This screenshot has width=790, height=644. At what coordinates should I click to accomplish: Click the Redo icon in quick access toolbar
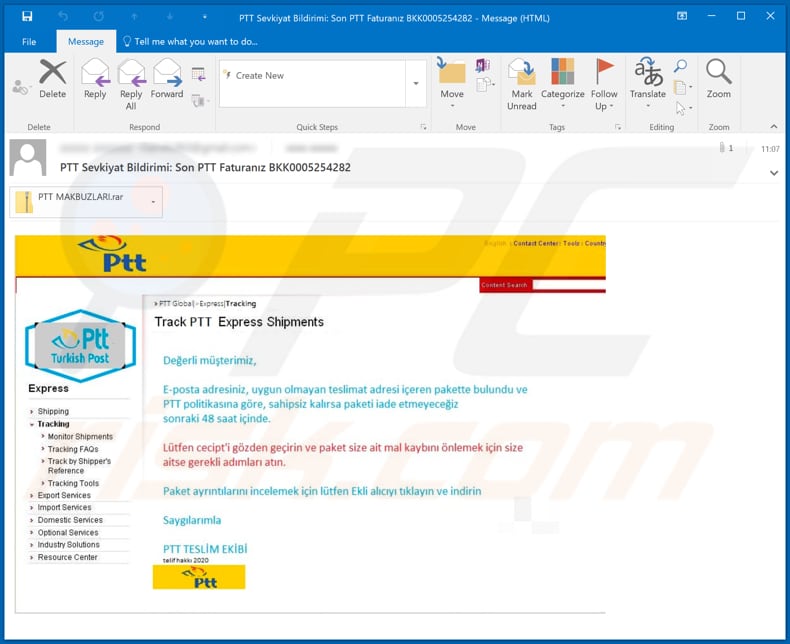pos(99,17)
